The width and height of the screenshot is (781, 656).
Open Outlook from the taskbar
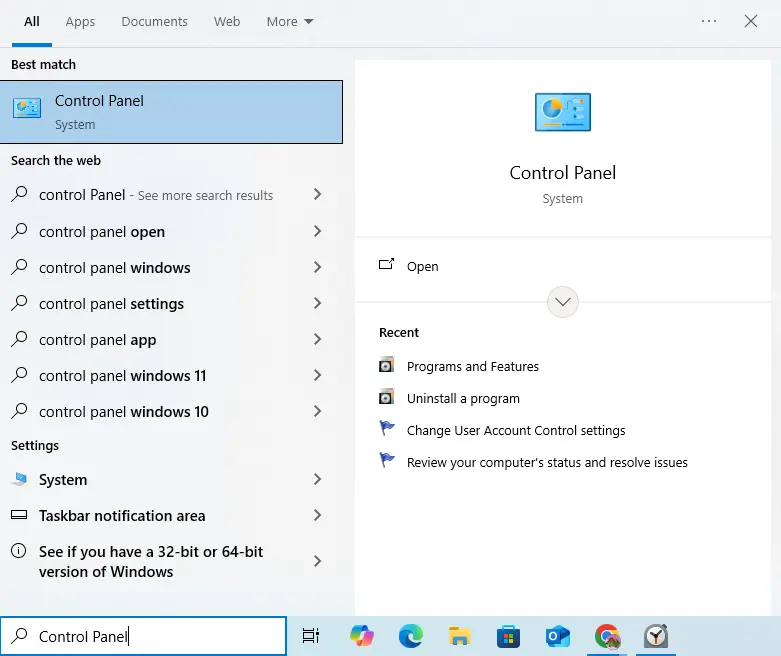click(557, 636)
